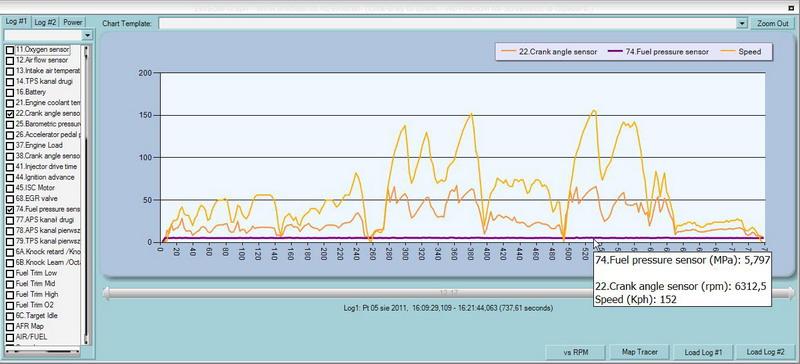Enable the AIR/FUEL checkbox
This screenshot has width=800, height=364.
[x=10, y=337]
